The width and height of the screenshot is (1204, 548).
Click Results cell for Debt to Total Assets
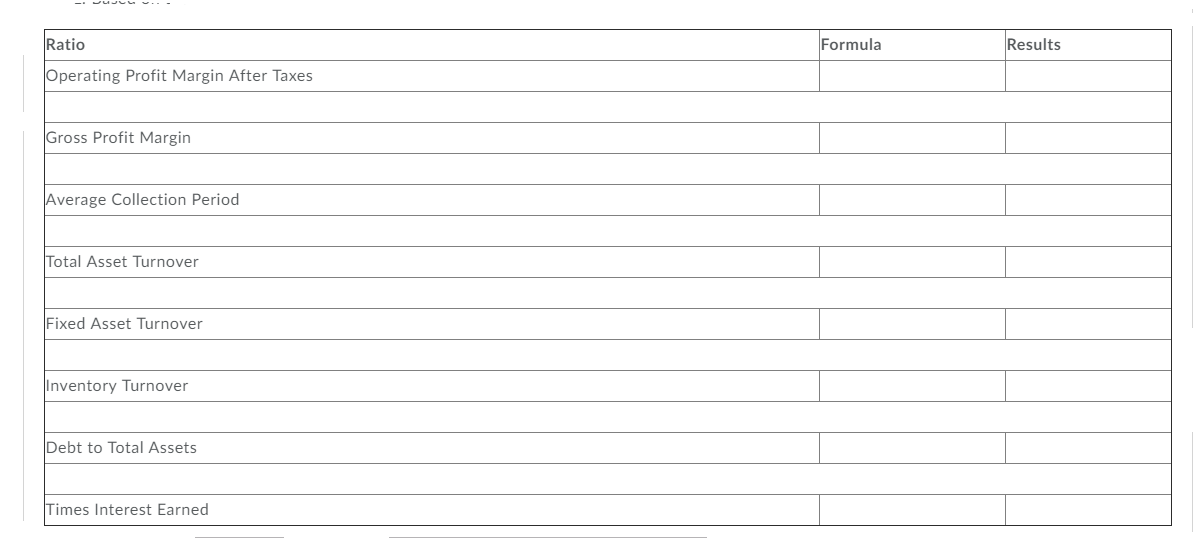(x=1088, y=448)
